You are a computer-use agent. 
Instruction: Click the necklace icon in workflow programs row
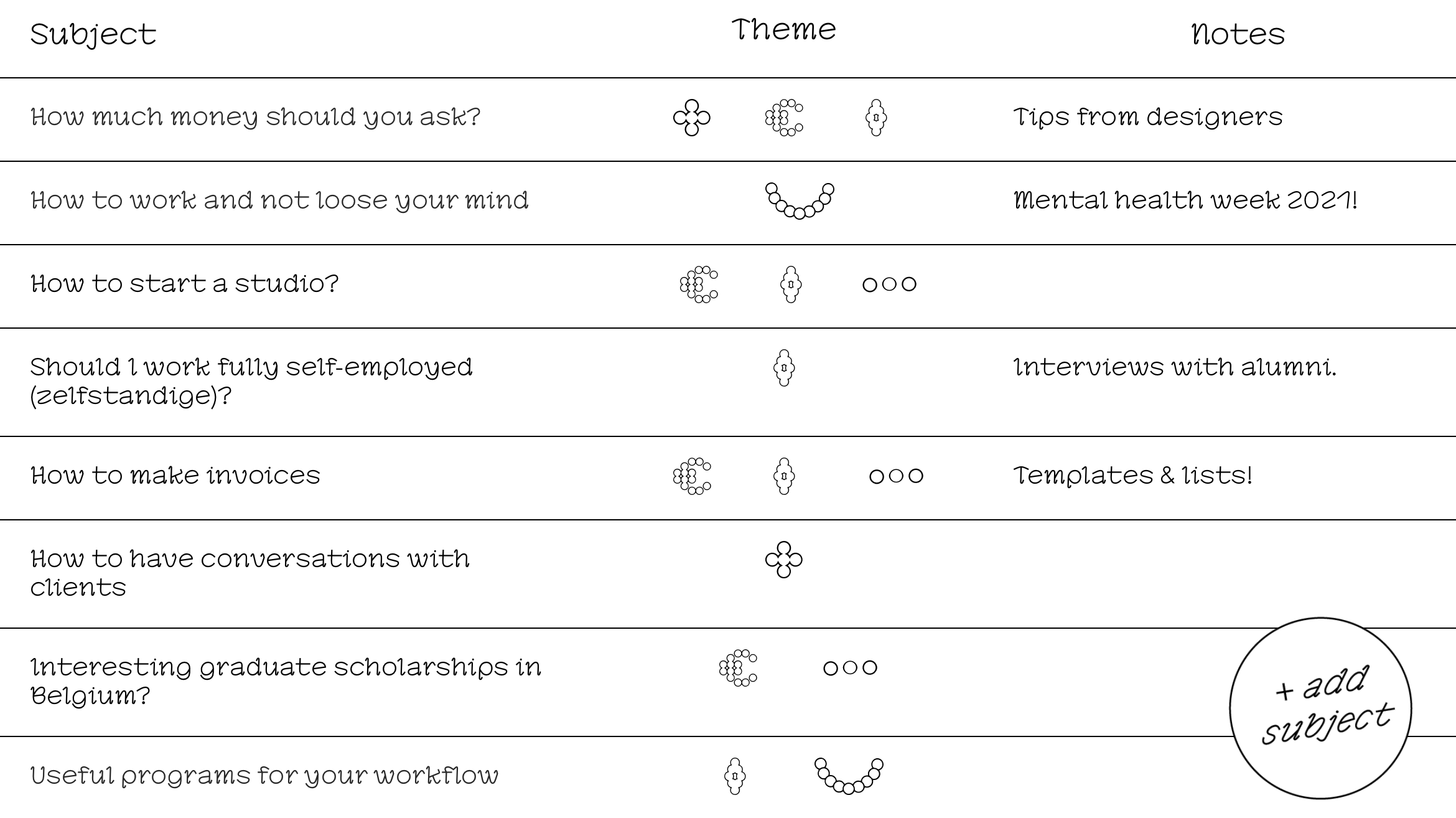tap(849, 776)
